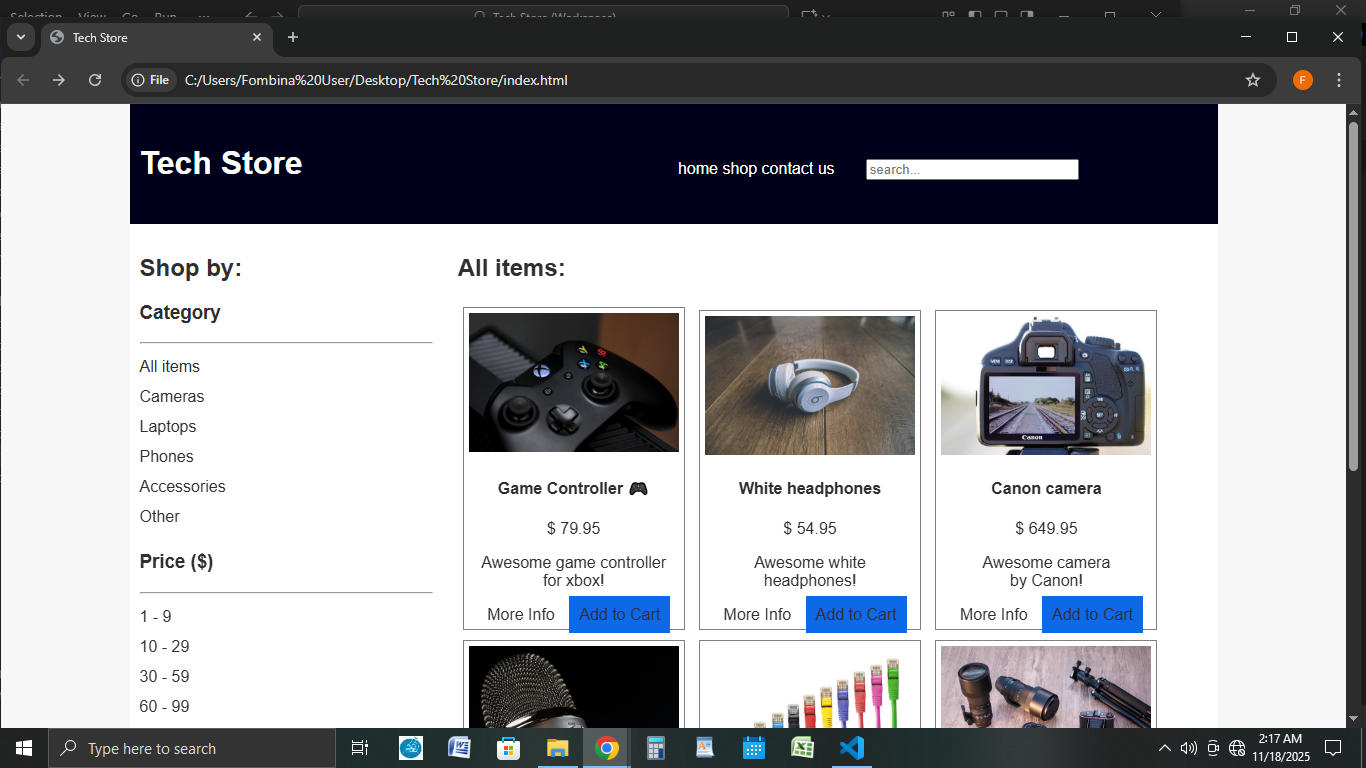Filter by Cameras category
The width and height of the screenshot is (1366, 768).
click(172, 397)
